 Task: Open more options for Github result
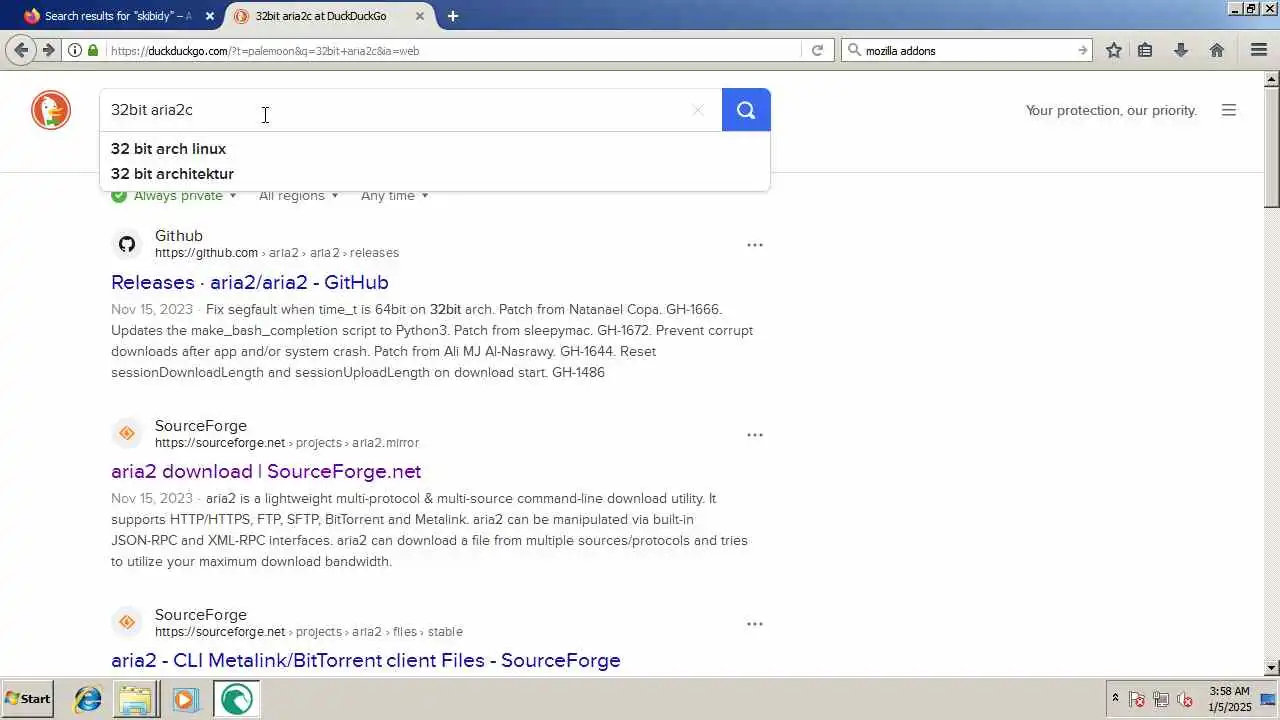coord(755,245)
